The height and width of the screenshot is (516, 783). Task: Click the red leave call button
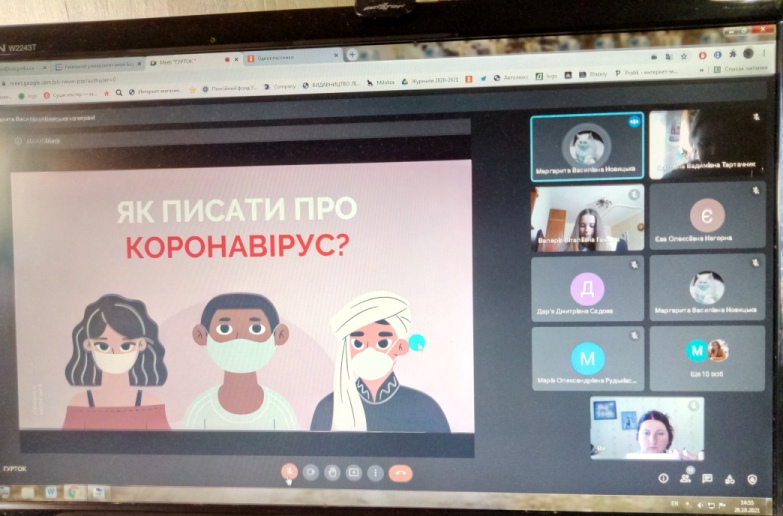(x=400, y=473)
